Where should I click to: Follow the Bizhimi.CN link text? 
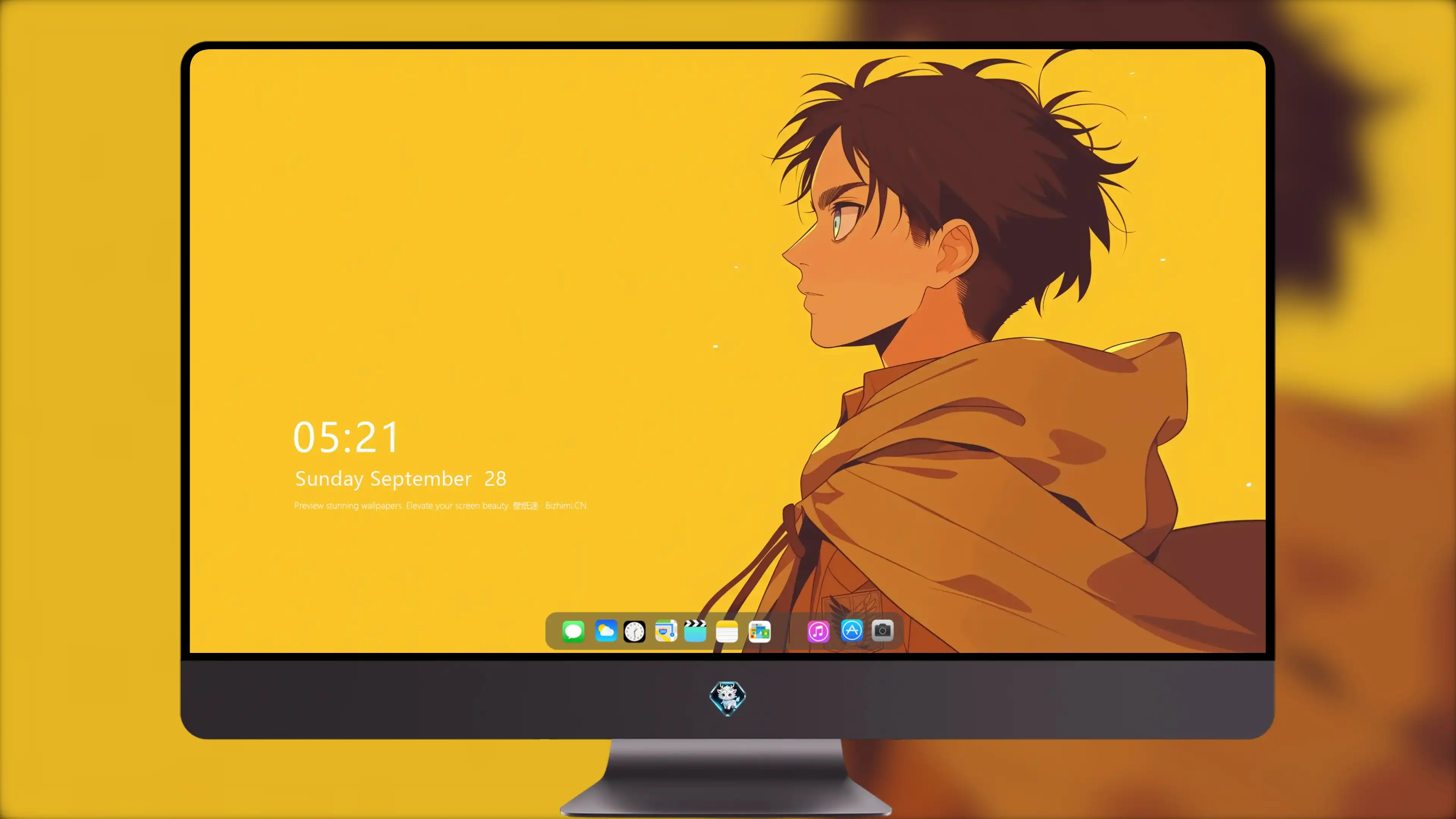(566, 505)
